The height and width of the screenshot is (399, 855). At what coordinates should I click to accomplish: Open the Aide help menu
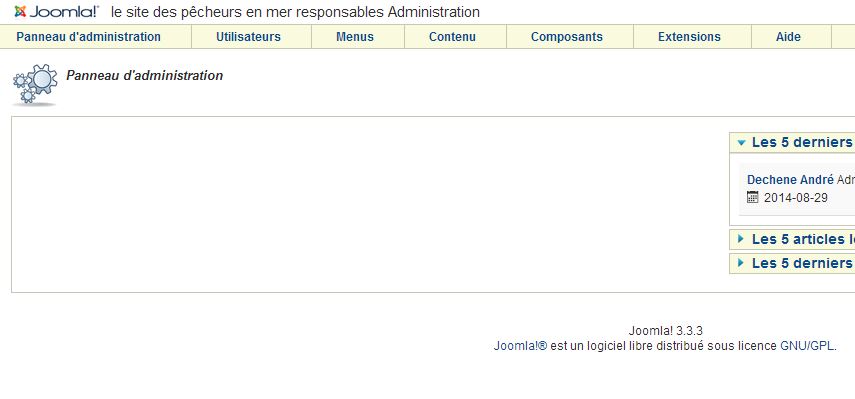click(x=788, y=37)
